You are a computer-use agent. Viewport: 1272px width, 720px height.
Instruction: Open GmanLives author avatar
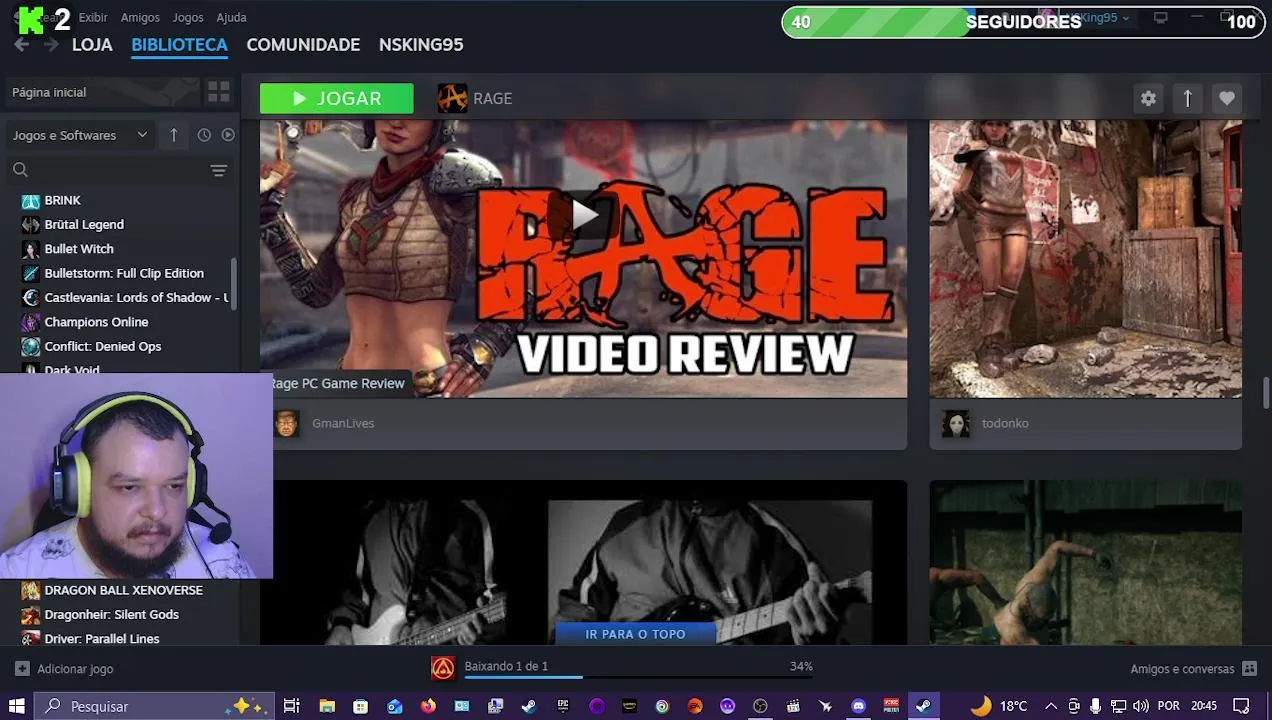point(286,423)
